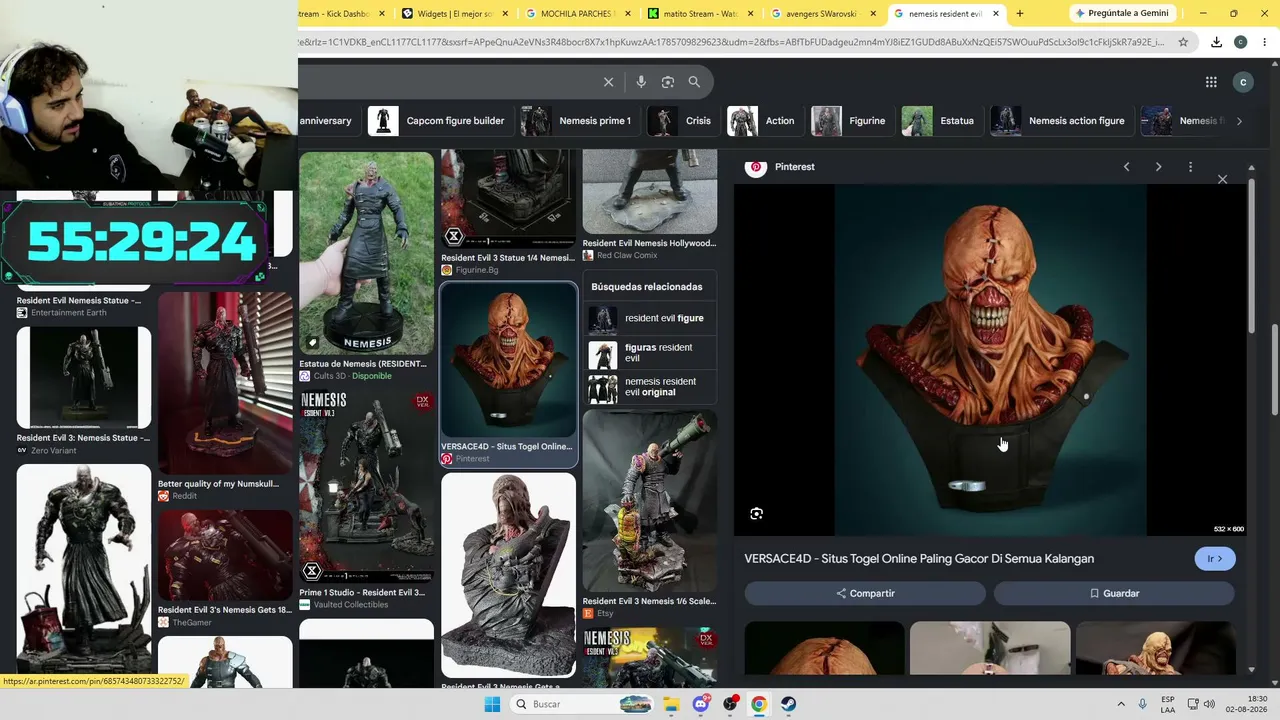Open the Windows Start menu

tap(492, 704)
